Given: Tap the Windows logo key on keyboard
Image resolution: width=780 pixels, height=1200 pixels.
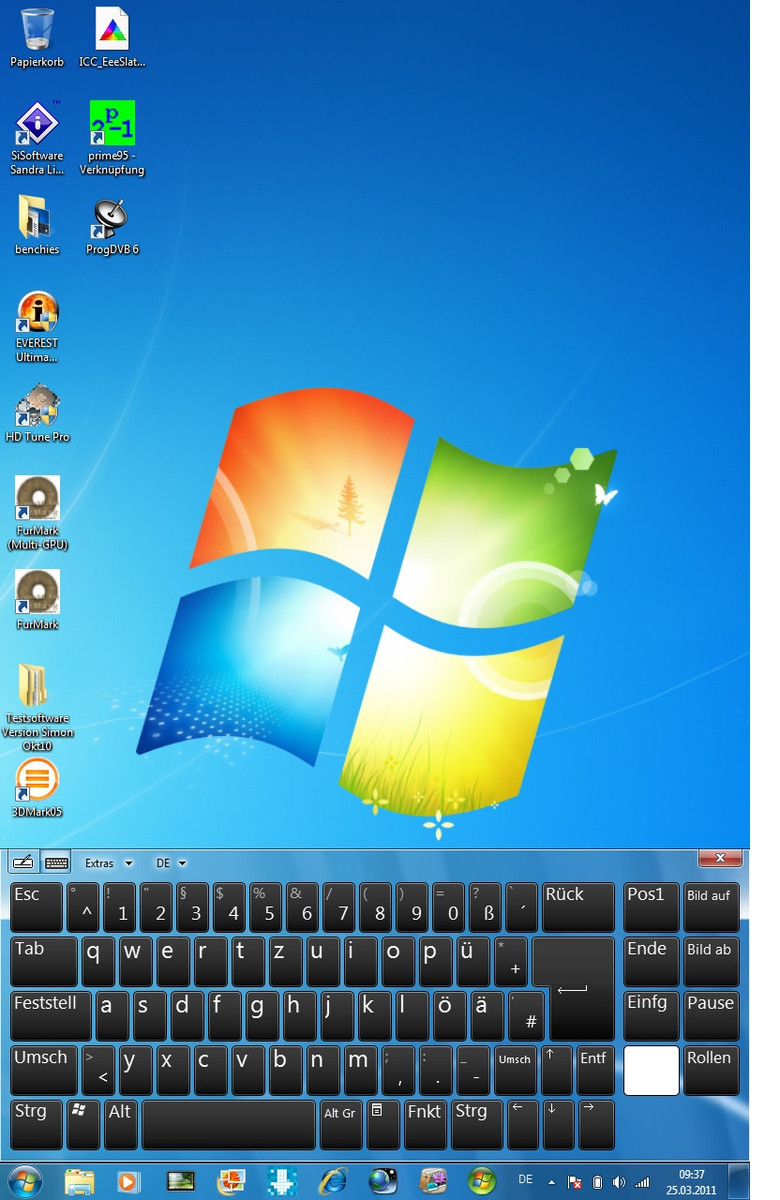Looking at the screenshot, I should tap(83, 1125).
